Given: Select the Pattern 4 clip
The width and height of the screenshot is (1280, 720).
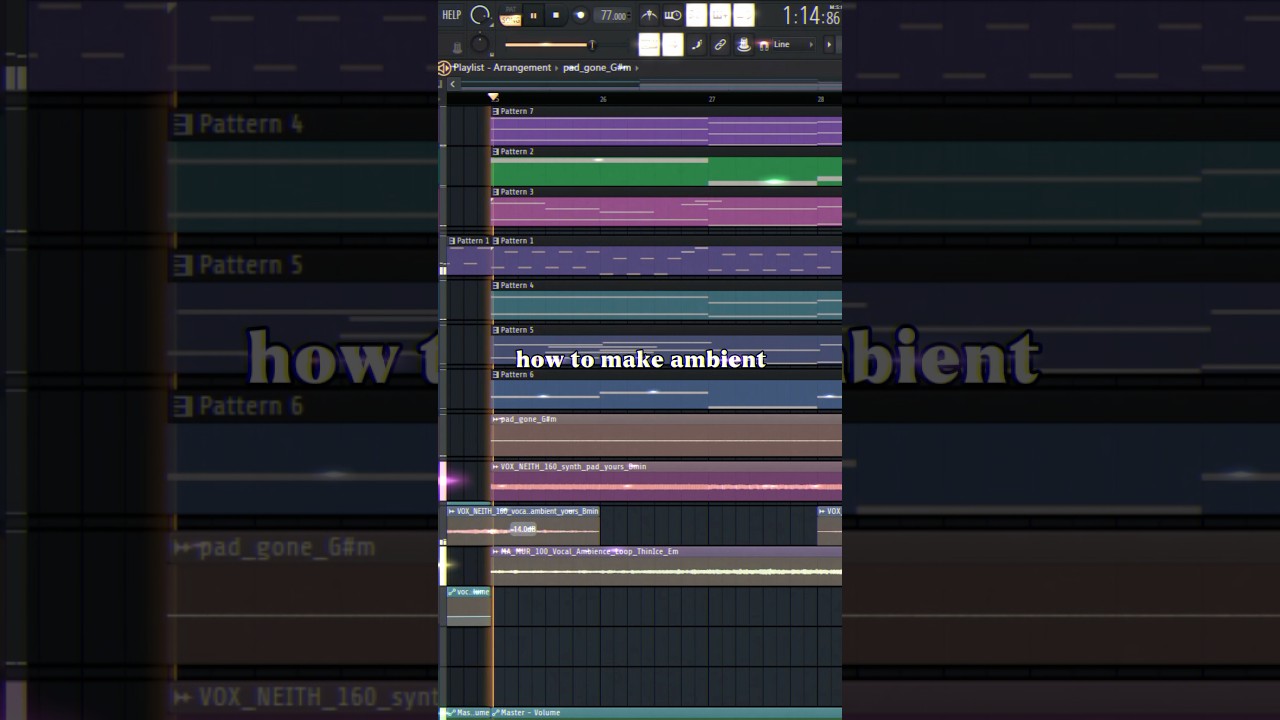Looking at the screenshot, I should click(666, 300).
